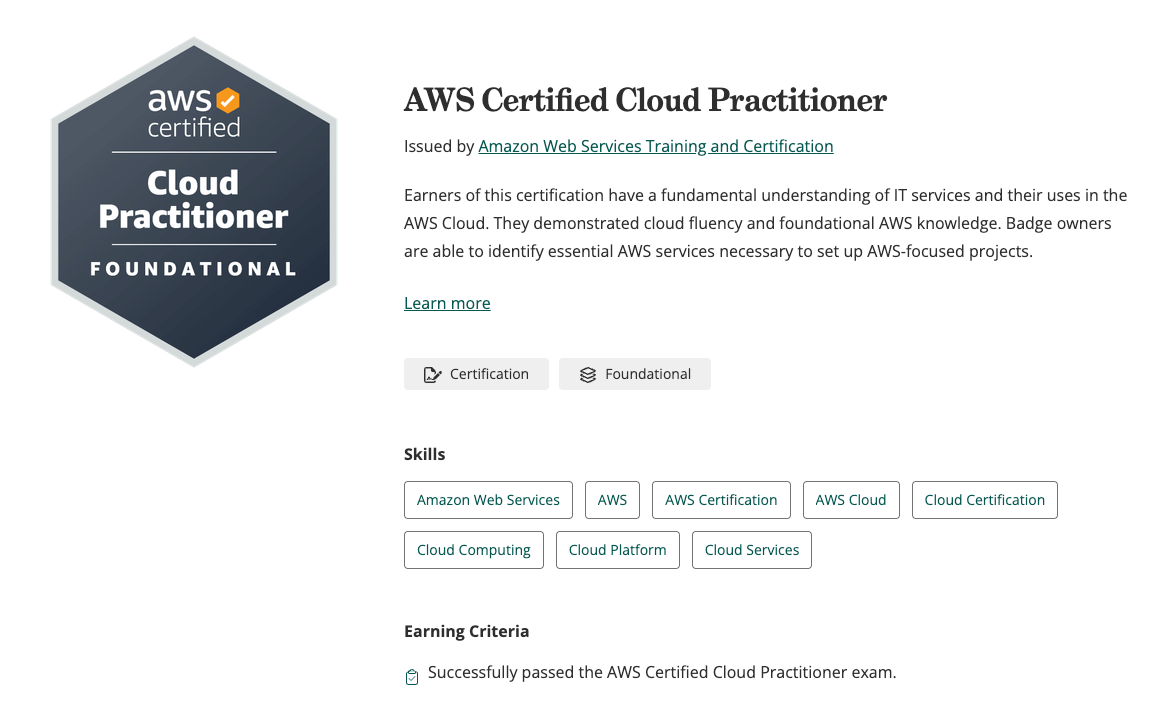
Task: Open Amazon Web Services Training and Certification link
Action: pyautogui.click(x=655, y=146)
